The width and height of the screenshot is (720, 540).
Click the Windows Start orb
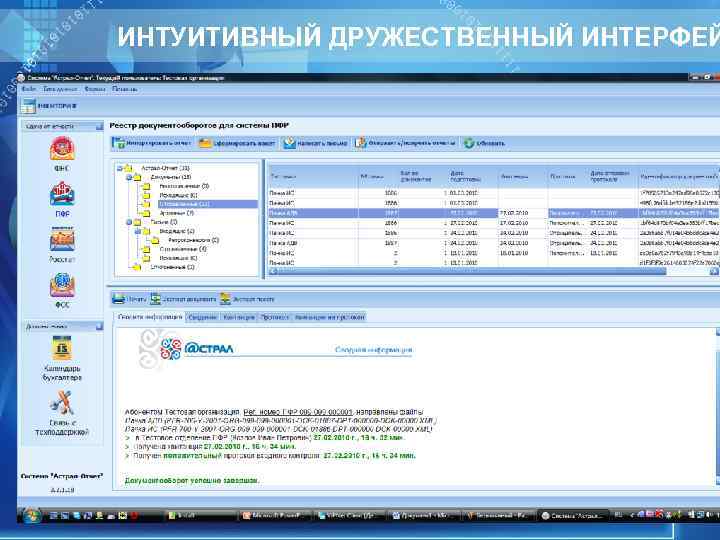31,516
